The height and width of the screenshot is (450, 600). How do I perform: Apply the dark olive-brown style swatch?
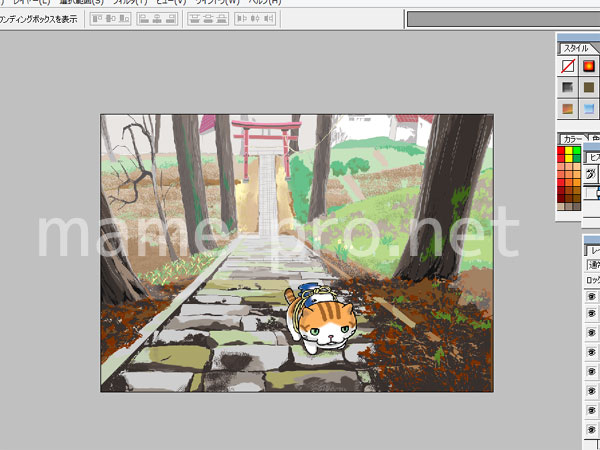tap(589, 87)
